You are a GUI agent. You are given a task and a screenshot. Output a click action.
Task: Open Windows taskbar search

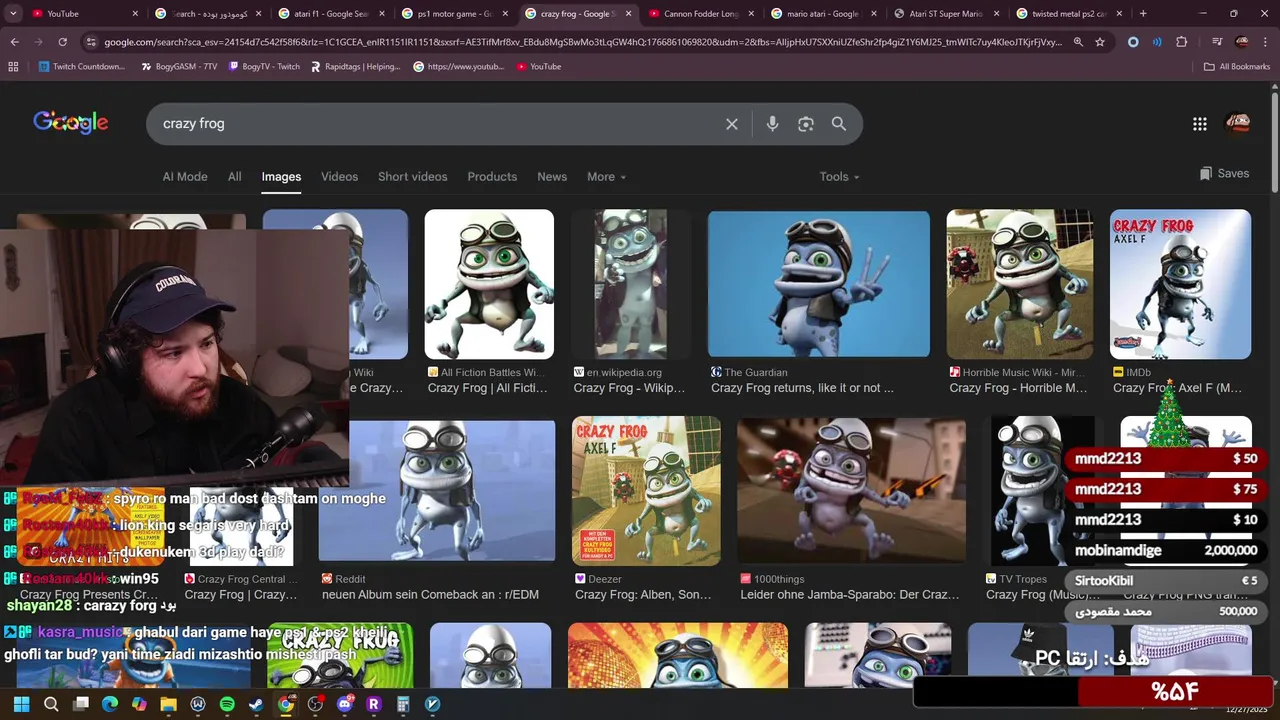click(51, 704)
